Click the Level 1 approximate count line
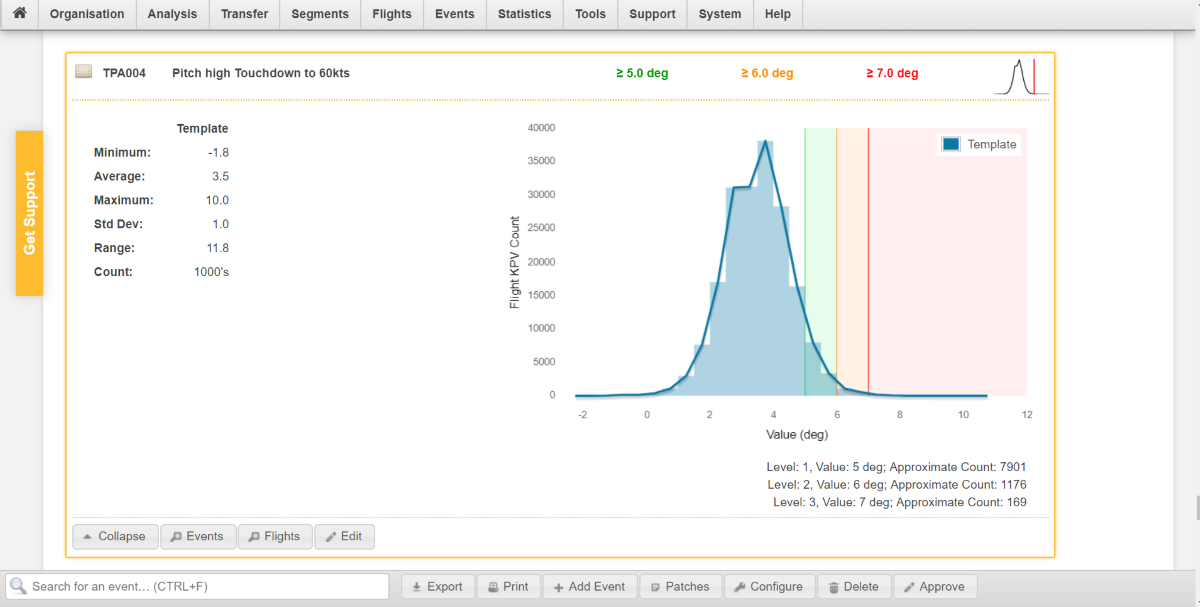This screenshot has width=1200, height=607. point(896,467)
